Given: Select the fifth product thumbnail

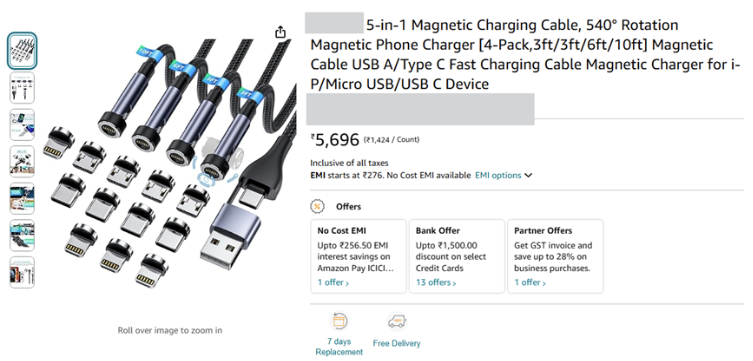Looking at the screenshot, I should point(22,198).
